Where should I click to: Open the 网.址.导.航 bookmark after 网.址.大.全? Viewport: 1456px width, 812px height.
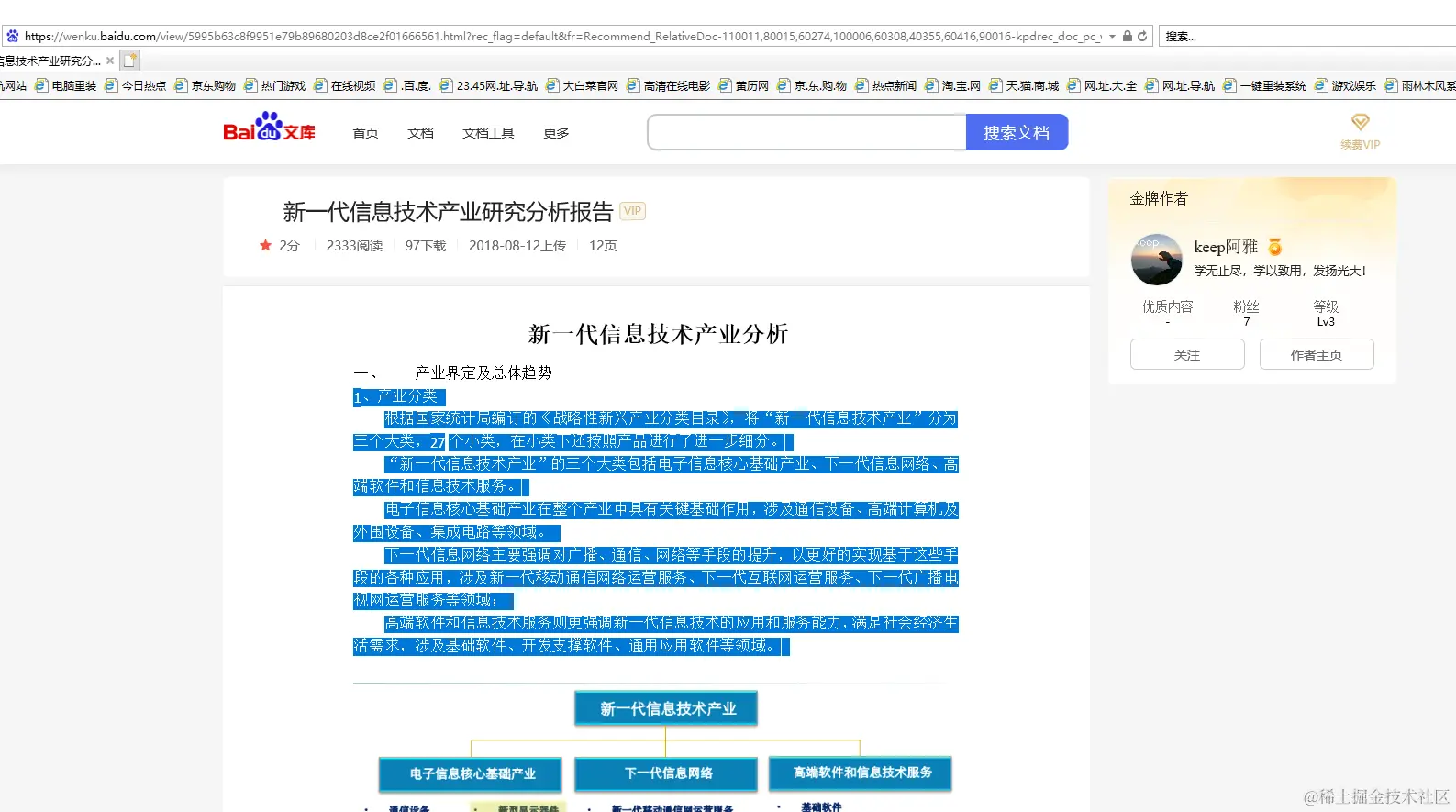1180,85
